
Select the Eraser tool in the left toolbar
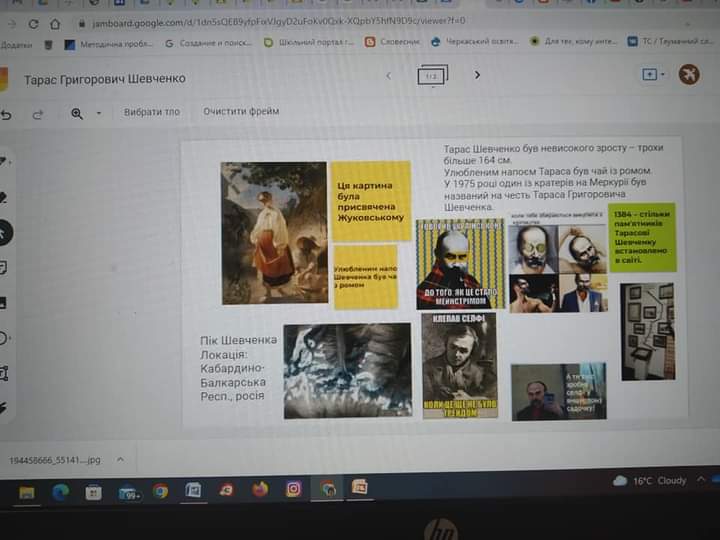[4, 197]
